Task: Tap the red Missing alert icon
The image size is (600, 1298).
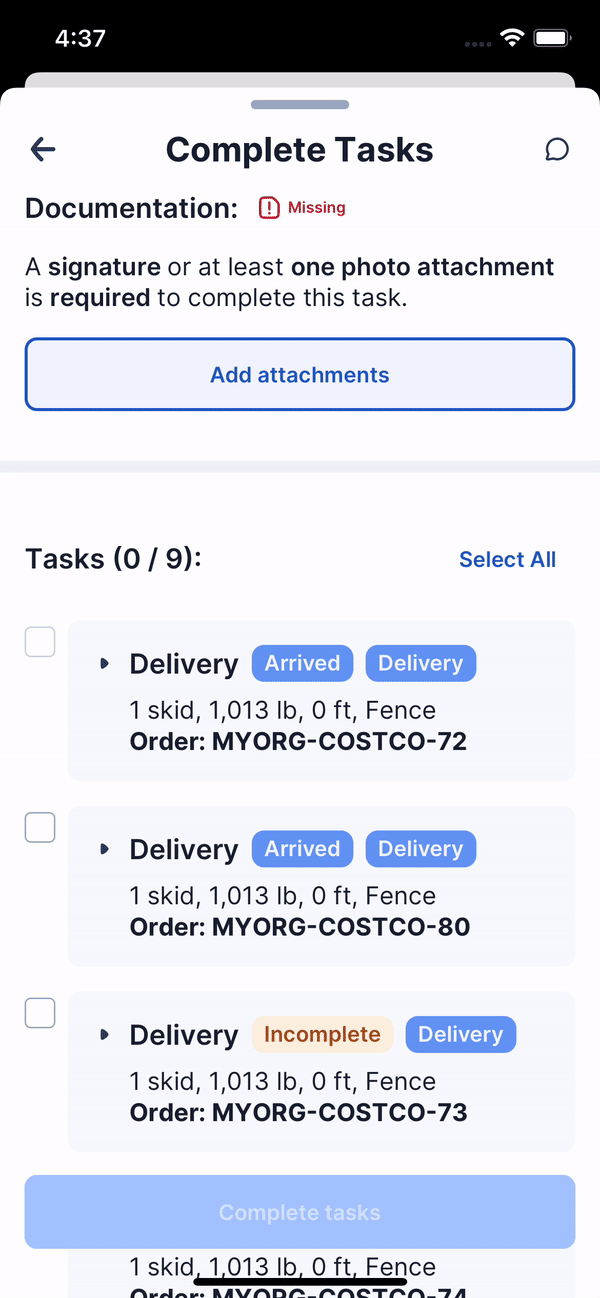Action: coord(269,208)
